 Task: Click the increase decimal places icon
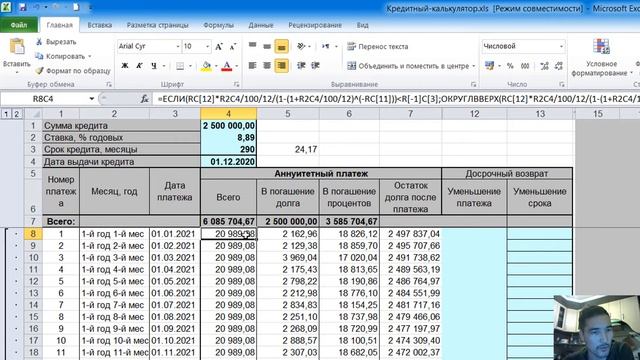point(544,66)
